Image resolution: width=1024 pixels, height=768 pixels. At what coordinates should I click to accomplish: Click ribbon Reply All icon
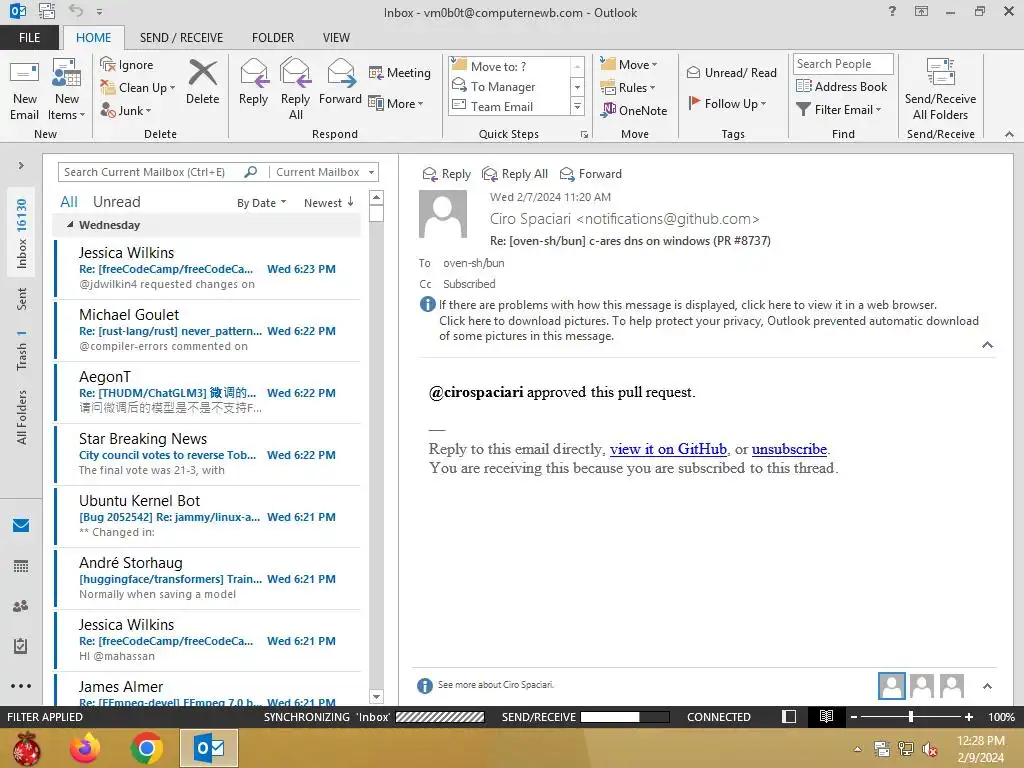pos(295,89)
